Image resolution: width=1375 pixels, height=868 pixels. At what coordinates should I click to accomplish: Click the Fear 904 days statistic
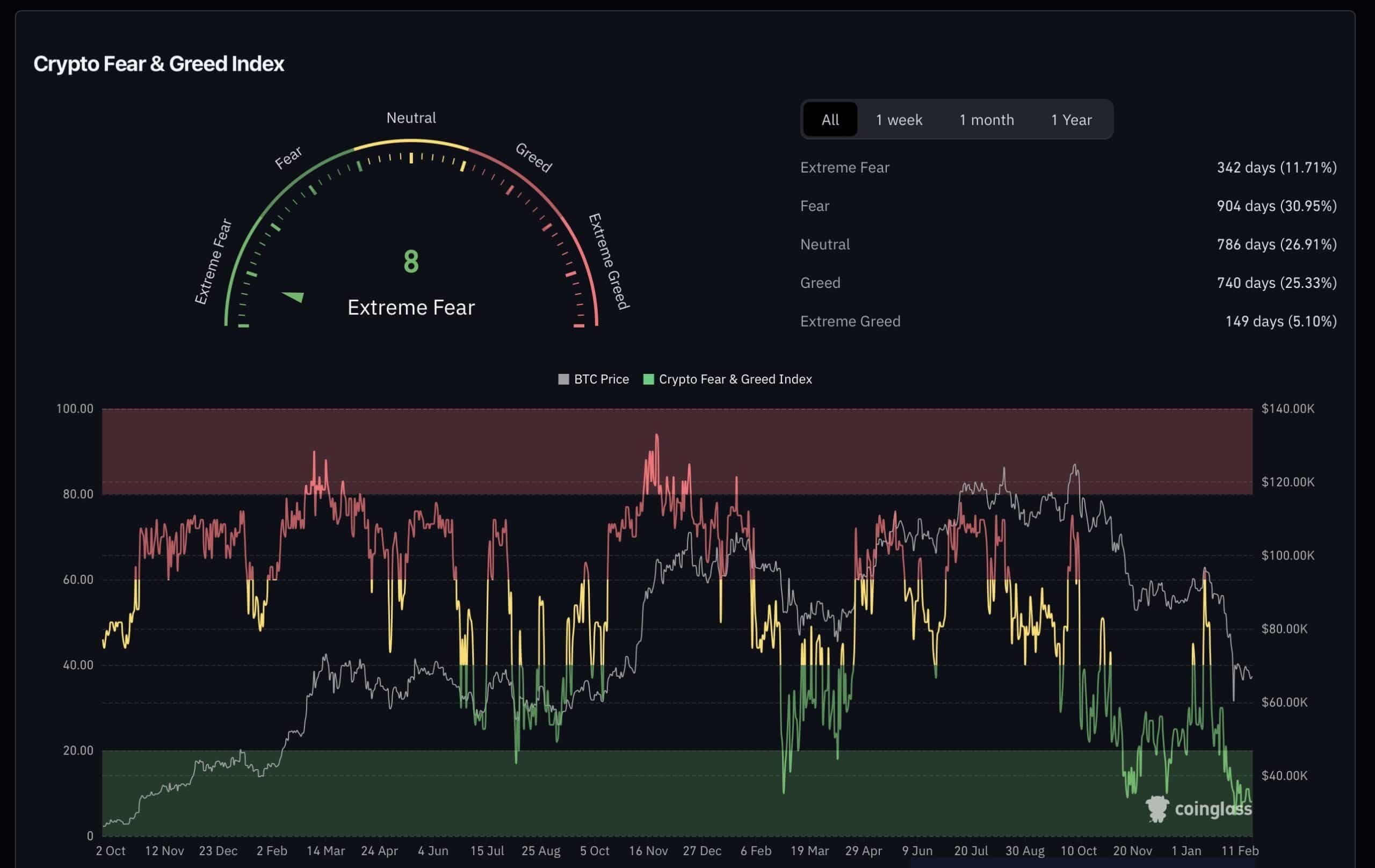pos(1276,206)
